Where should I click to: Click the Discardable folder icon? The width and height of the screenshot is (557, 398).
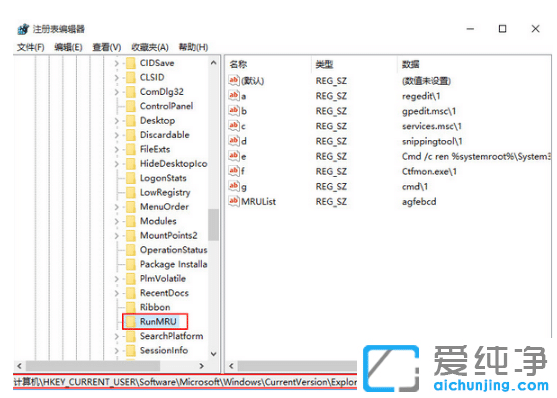(131, 135)
